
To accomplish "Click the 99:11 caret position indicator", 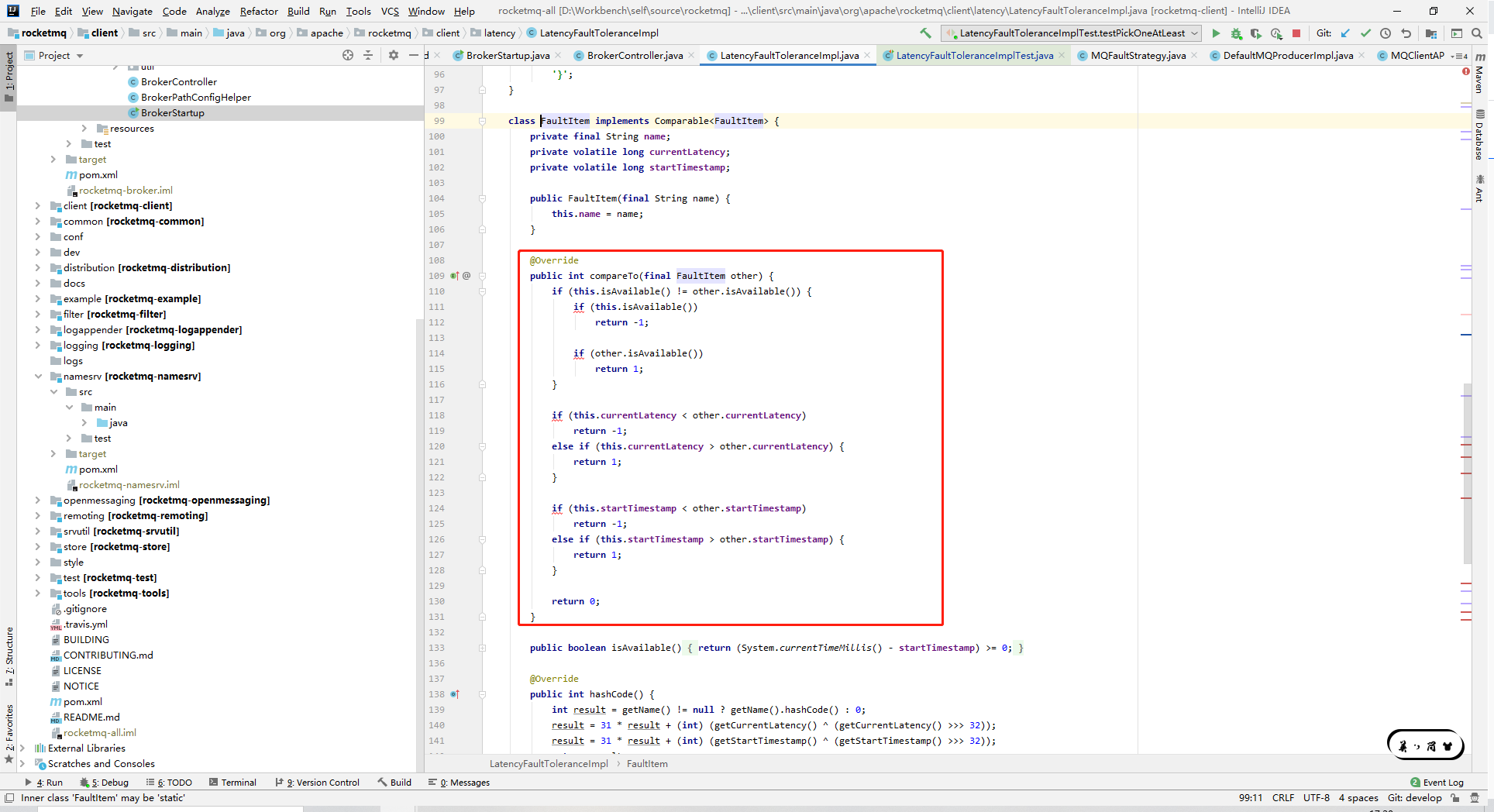I will click(1250, 798).
